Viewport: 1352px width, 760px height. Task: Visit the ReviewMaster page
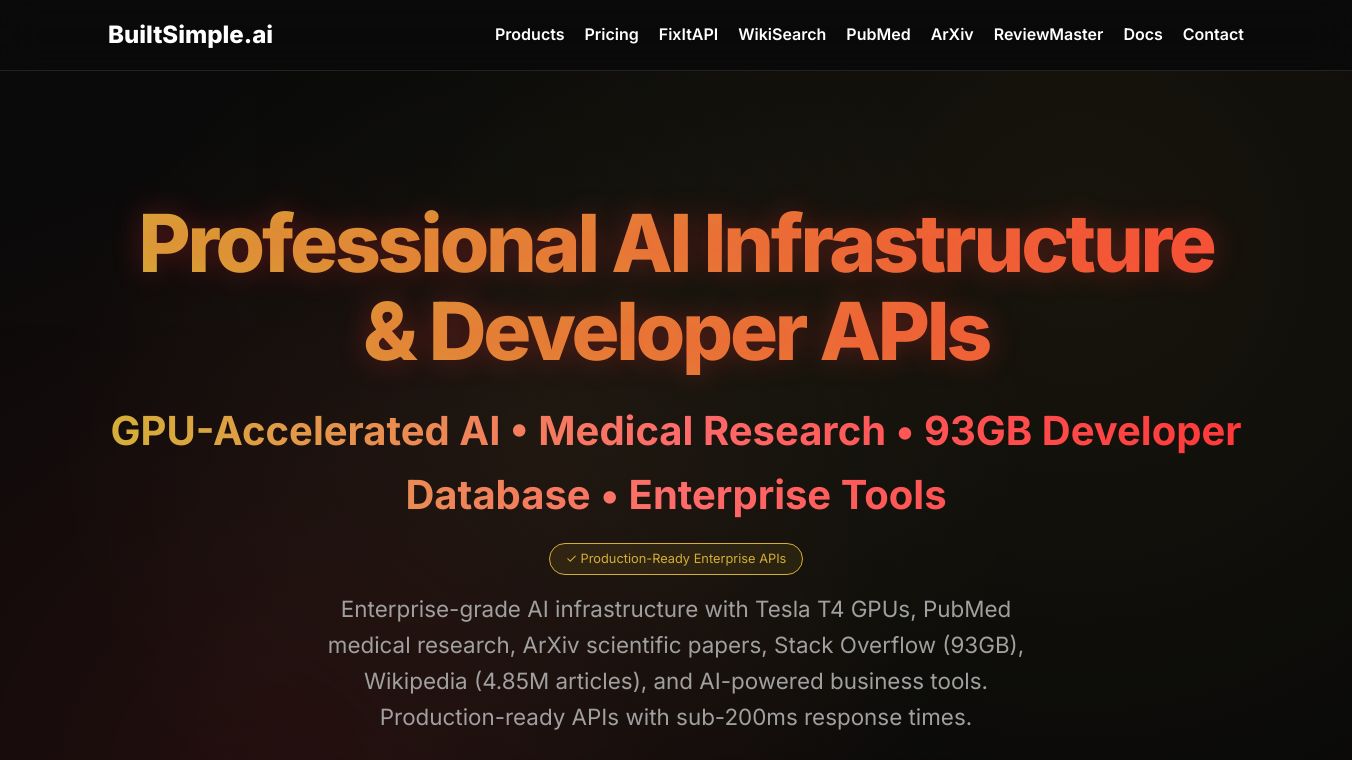pyautogui.click(x=1048, y=35)
